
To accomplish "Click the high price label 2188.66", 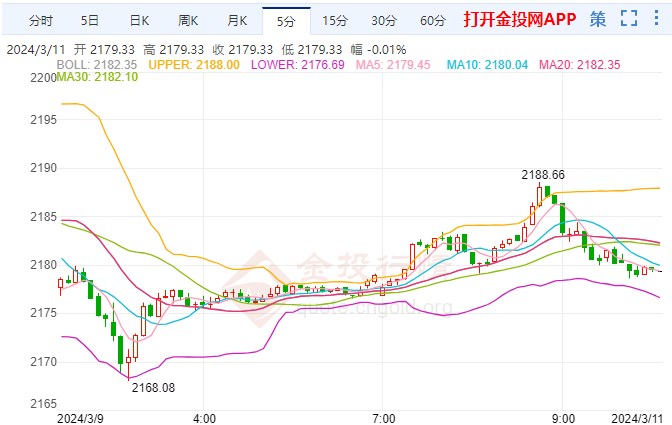I will click(x=543, y=175).
